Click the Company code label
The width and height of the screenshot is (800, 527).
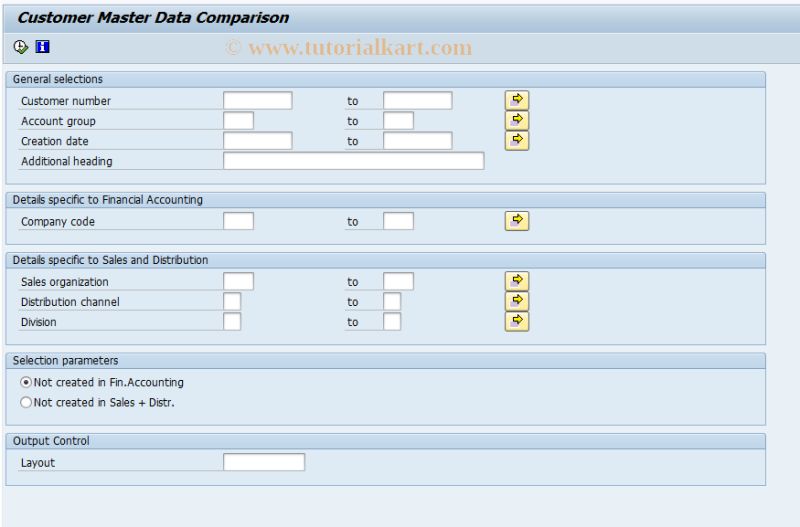point(58,222)
